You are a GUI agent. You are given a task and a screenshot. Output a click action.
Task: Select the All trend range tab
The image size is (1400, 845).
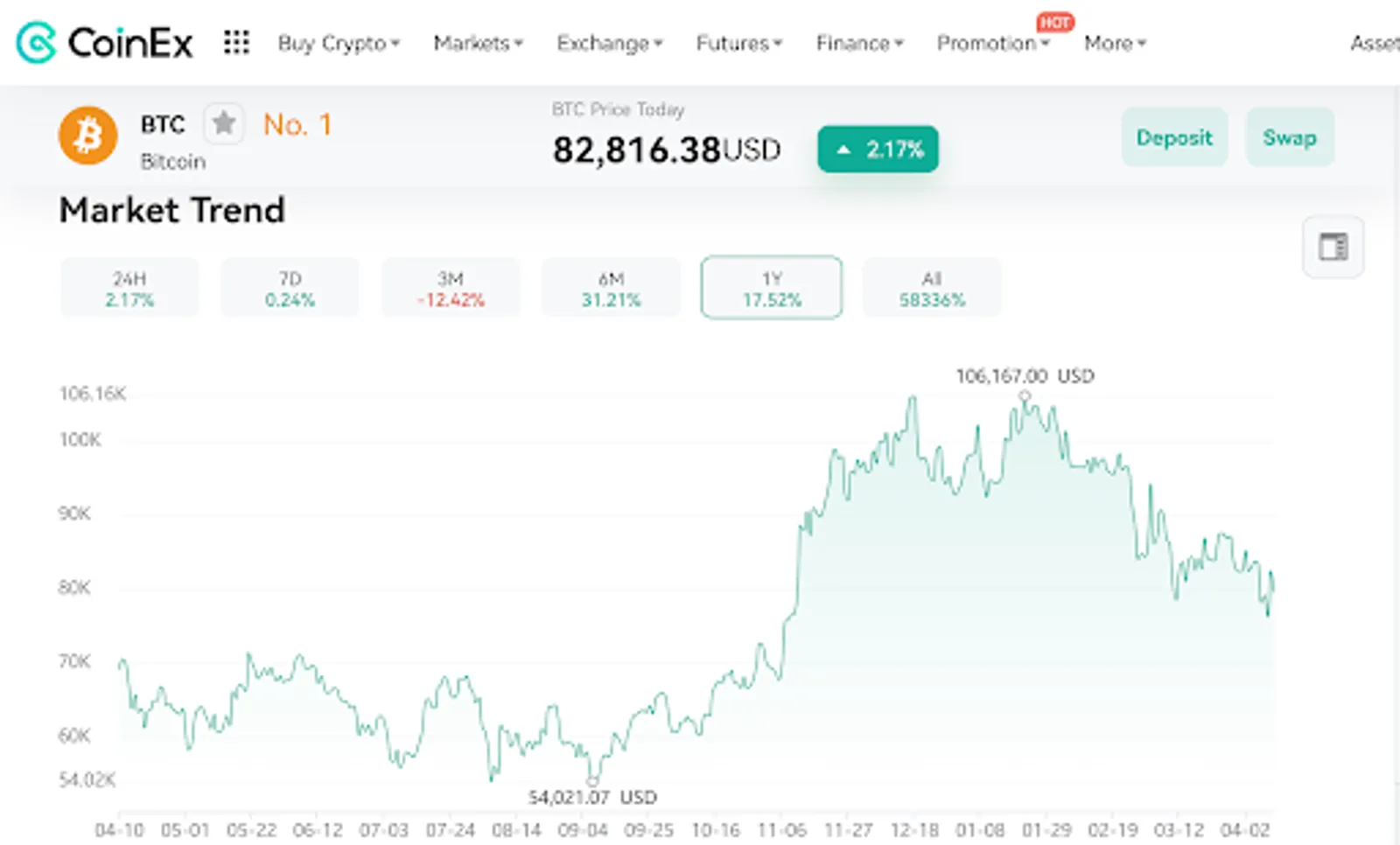pyautogui.click(x=932, y=288)
